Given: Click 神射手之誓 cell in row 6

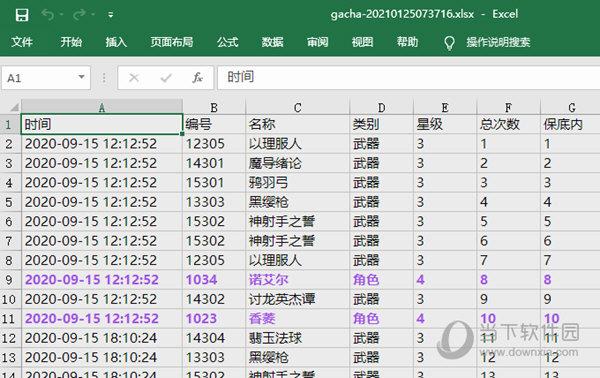Looking at the screenshot, I should point(297,222).
